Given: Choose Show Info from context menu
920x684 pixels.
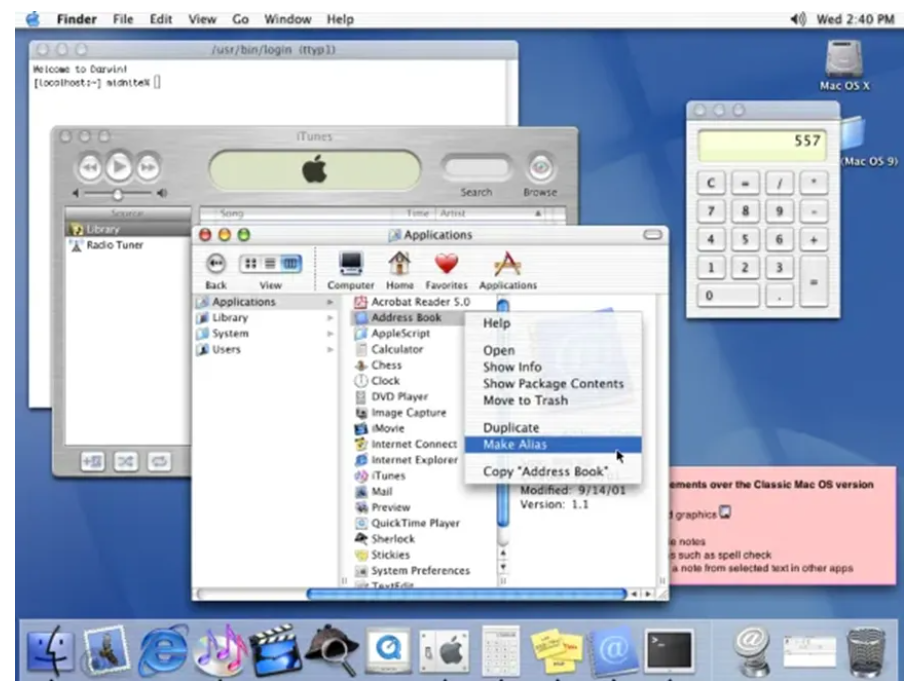Looking at the screenshot, I should coord(553,367).
